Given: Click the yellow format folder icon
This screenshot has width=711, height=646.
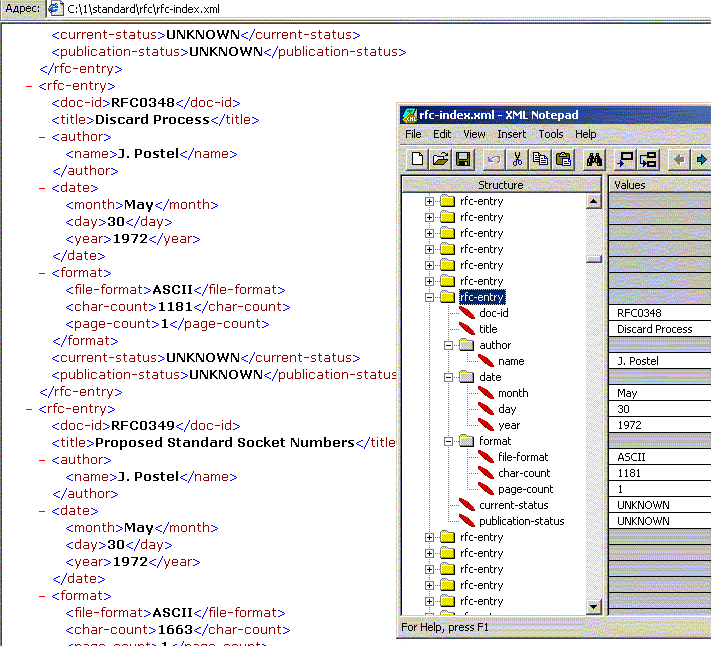Looking at the screenshot, I should point(466,441).
